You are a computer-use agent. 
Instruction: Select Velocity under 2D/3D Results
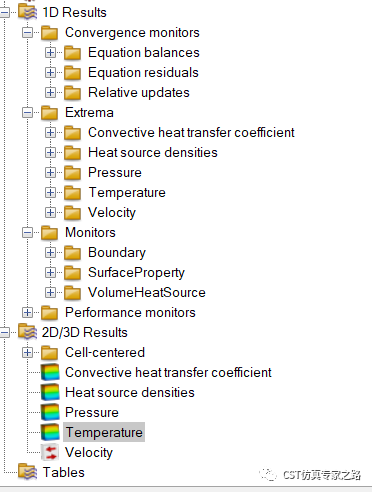click(89, 453)
